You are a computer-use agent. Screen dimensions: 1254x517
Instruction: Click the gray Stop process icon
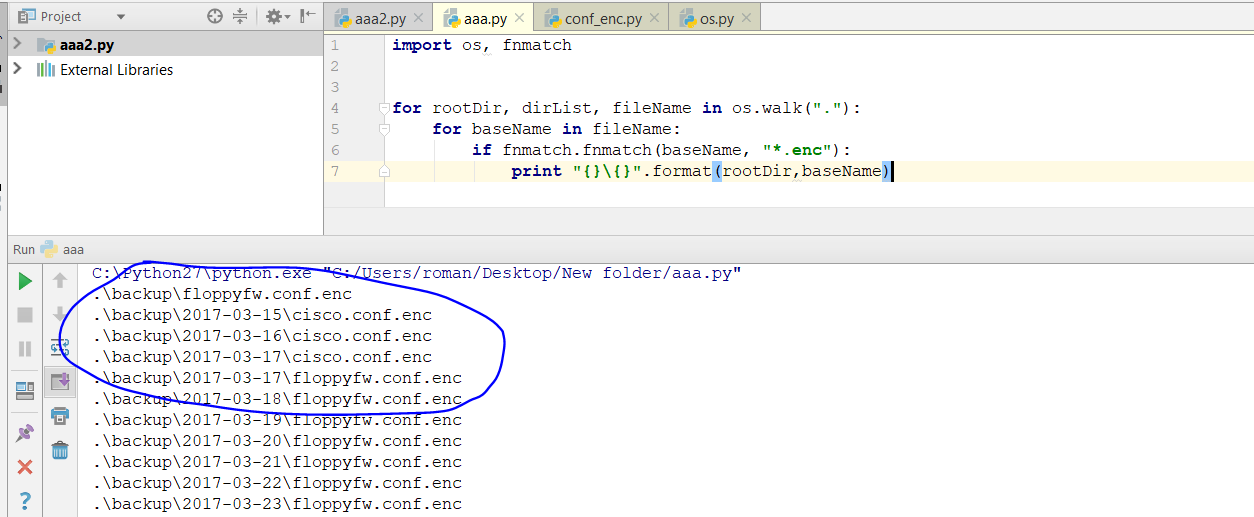coord(25,315)
